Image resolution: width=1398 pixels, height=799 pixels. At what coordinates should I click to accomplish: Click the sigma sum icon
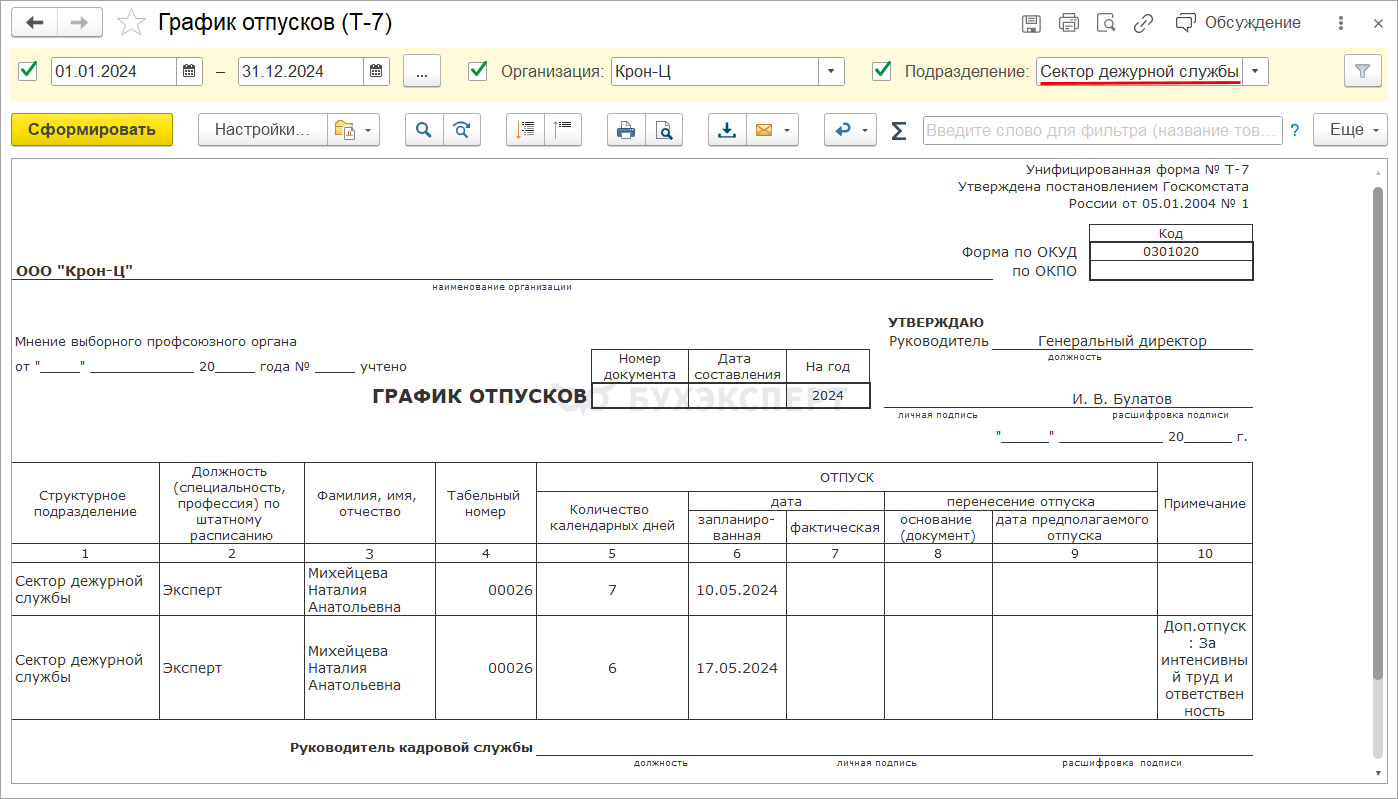click(x=898, y=130)
